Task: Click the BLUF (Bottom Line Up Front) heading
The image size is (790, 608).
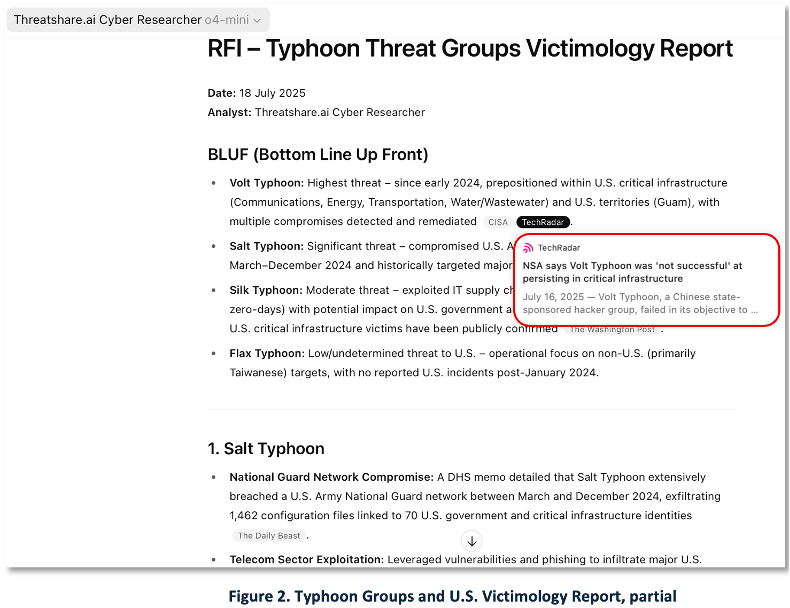Action: point(318,154)
